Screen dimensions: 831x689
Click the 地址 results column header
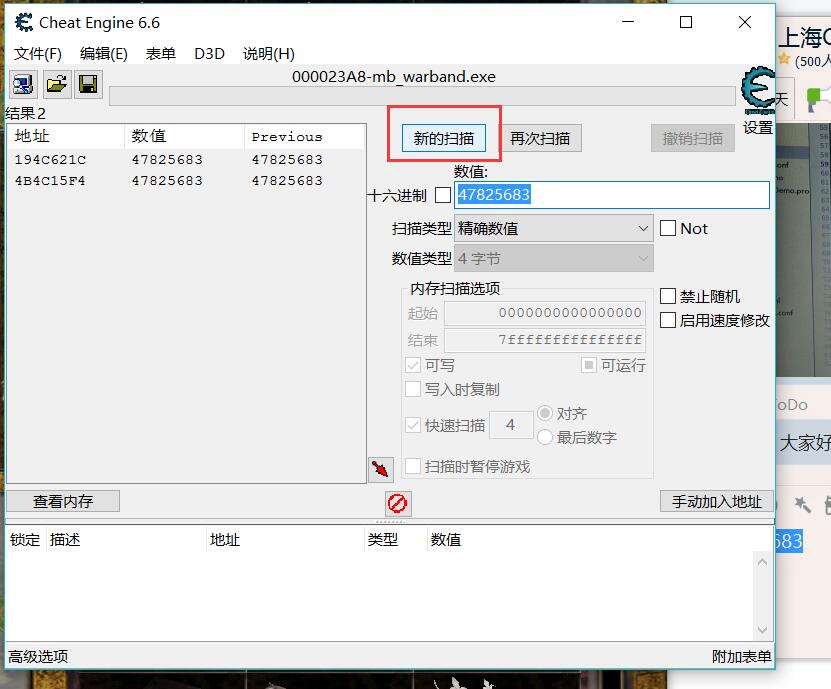pos(66,136)
